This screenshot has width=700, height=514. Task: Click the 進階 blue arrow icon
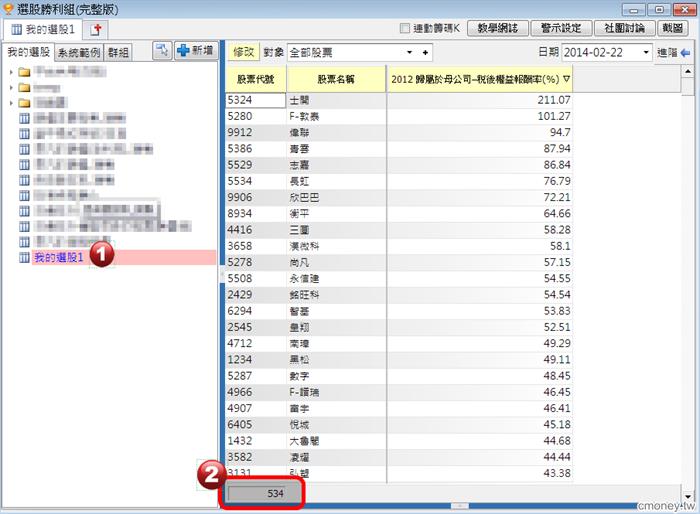click(686, 53)
